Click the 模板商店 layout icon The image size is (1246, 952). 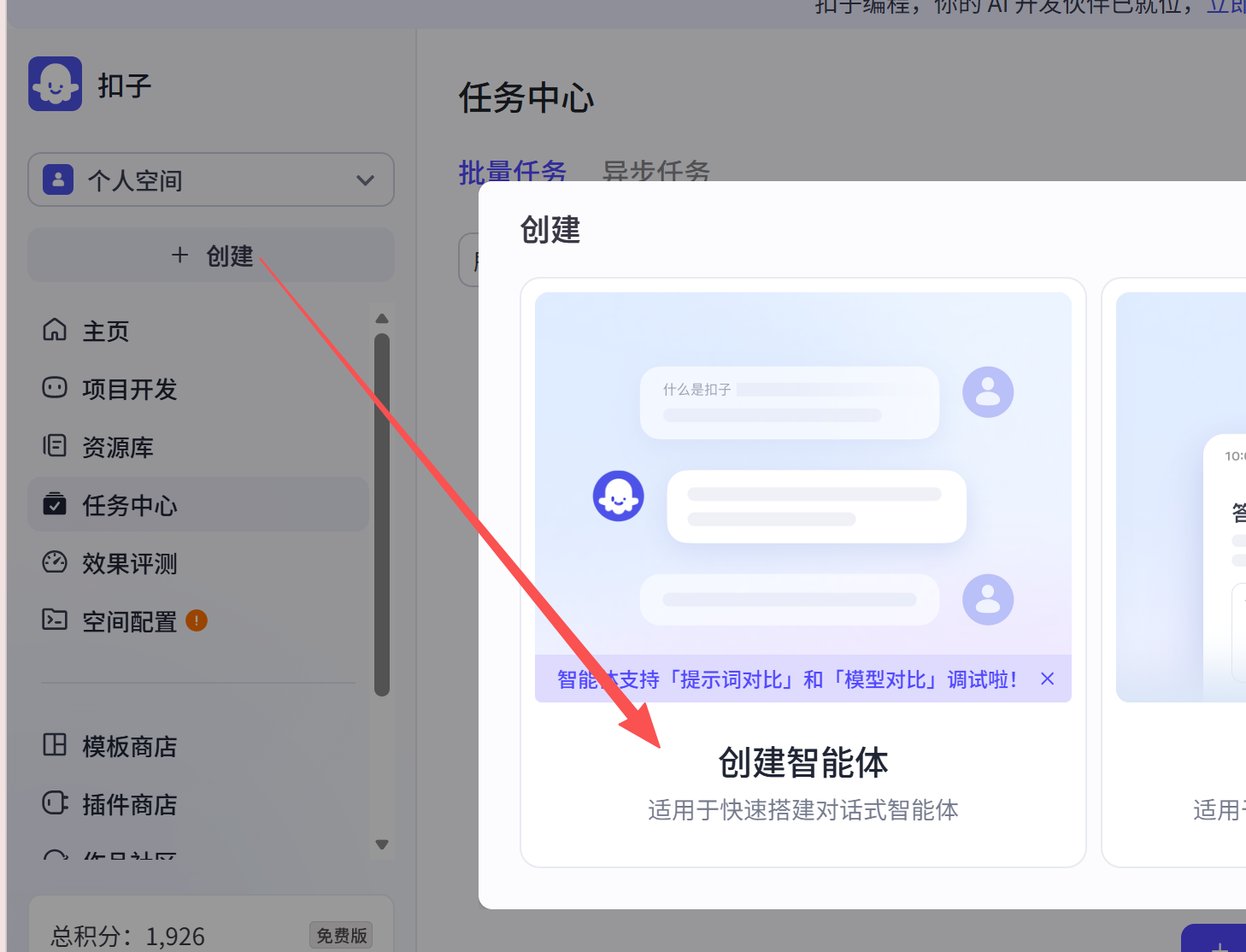(x=55, y=745)
